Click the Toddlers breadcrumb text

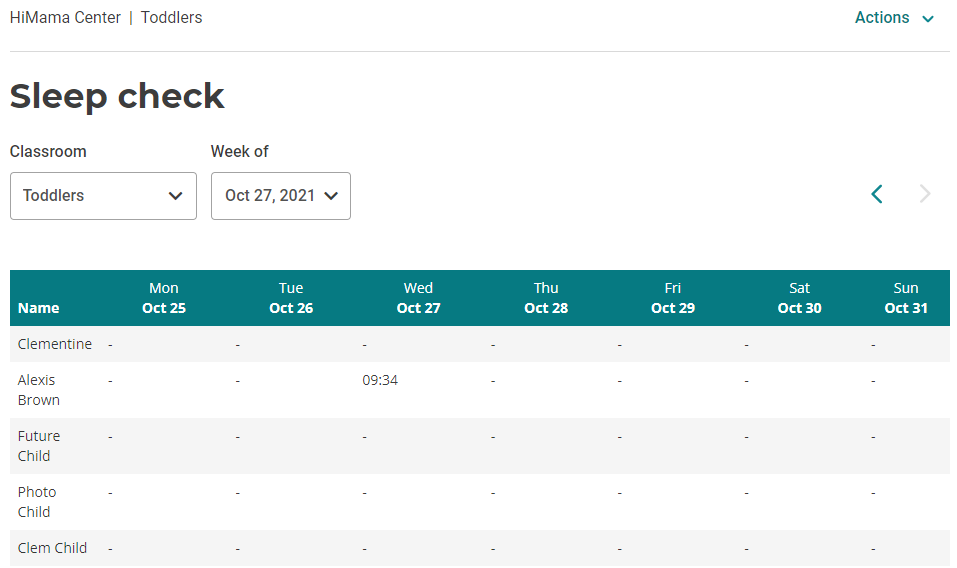(x=171, y=18)
